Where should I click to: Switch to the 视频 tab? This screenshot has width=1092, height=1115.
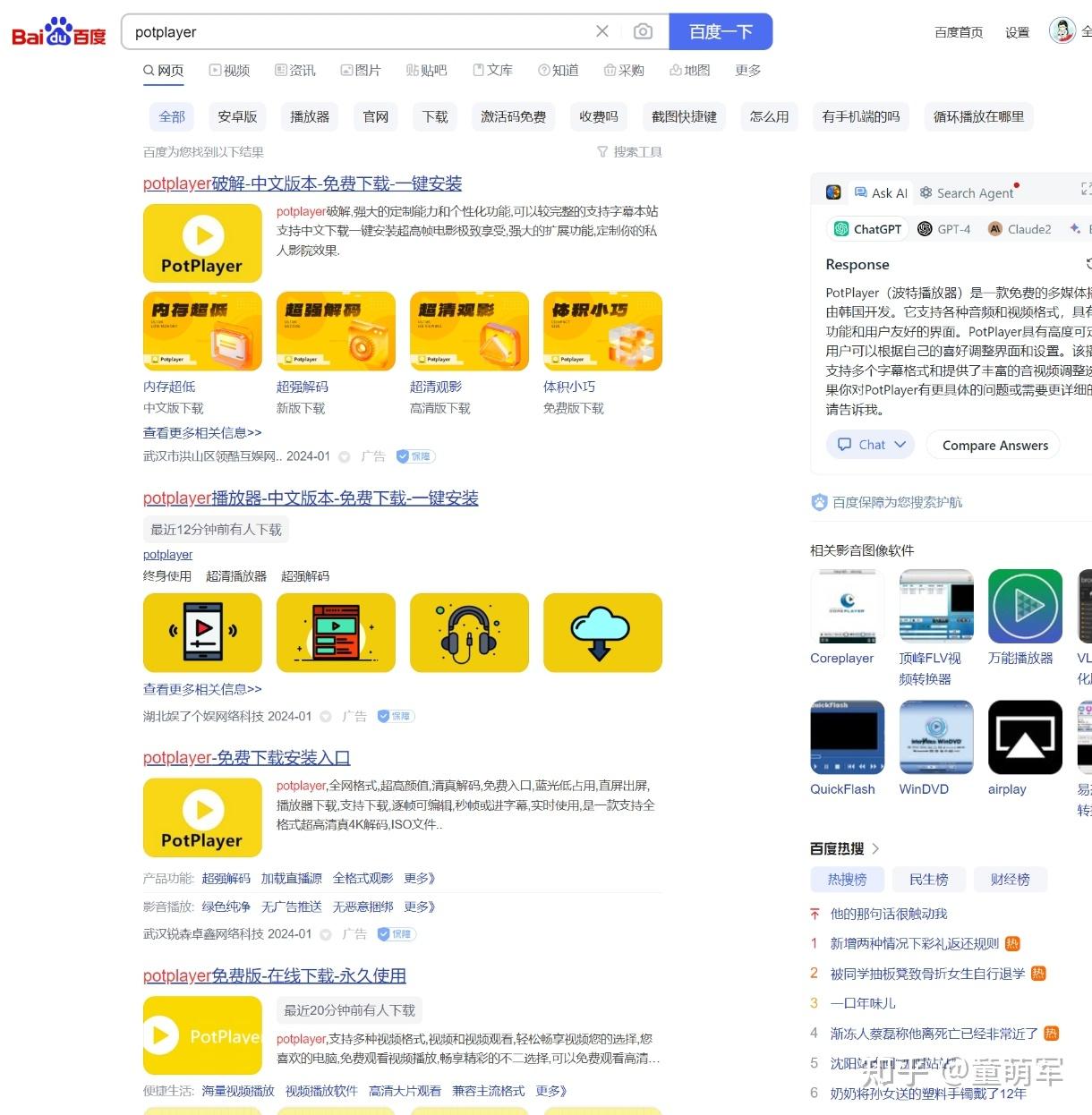[229, 70]
